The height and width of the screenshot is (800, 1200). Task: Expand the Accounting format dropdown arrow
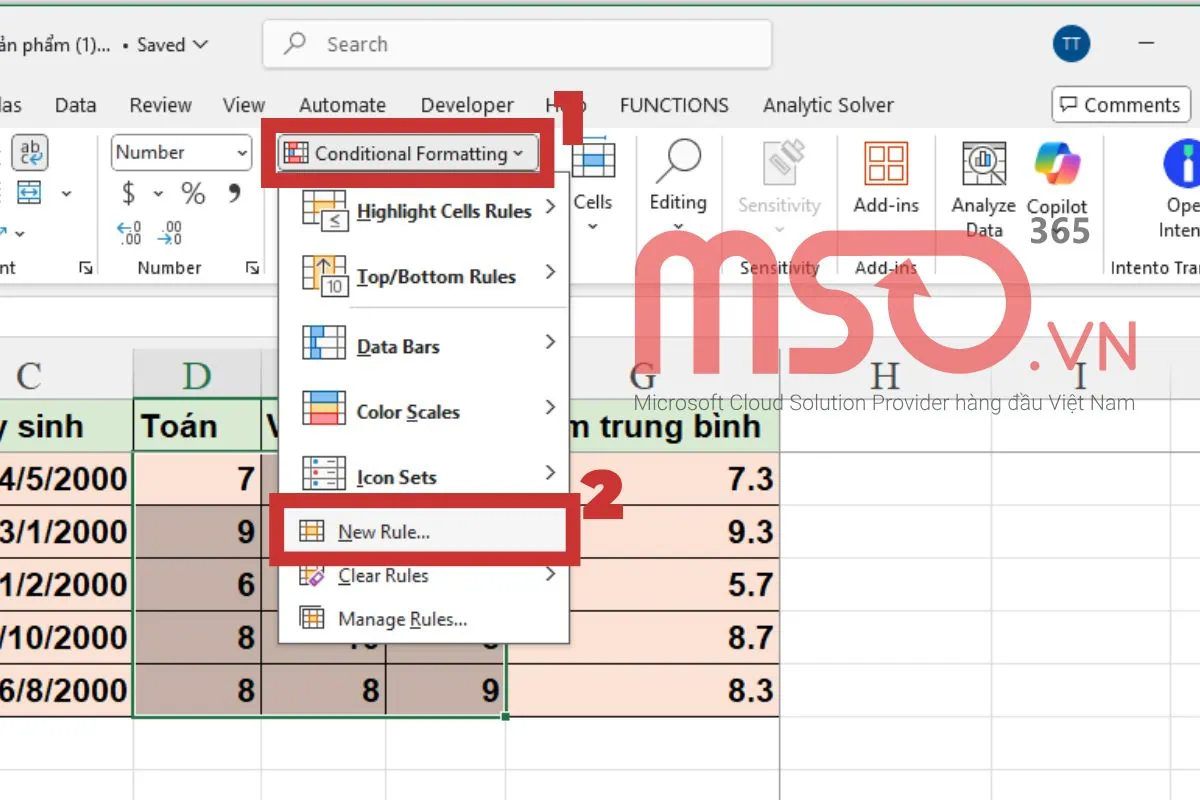(x=158, y=193)
